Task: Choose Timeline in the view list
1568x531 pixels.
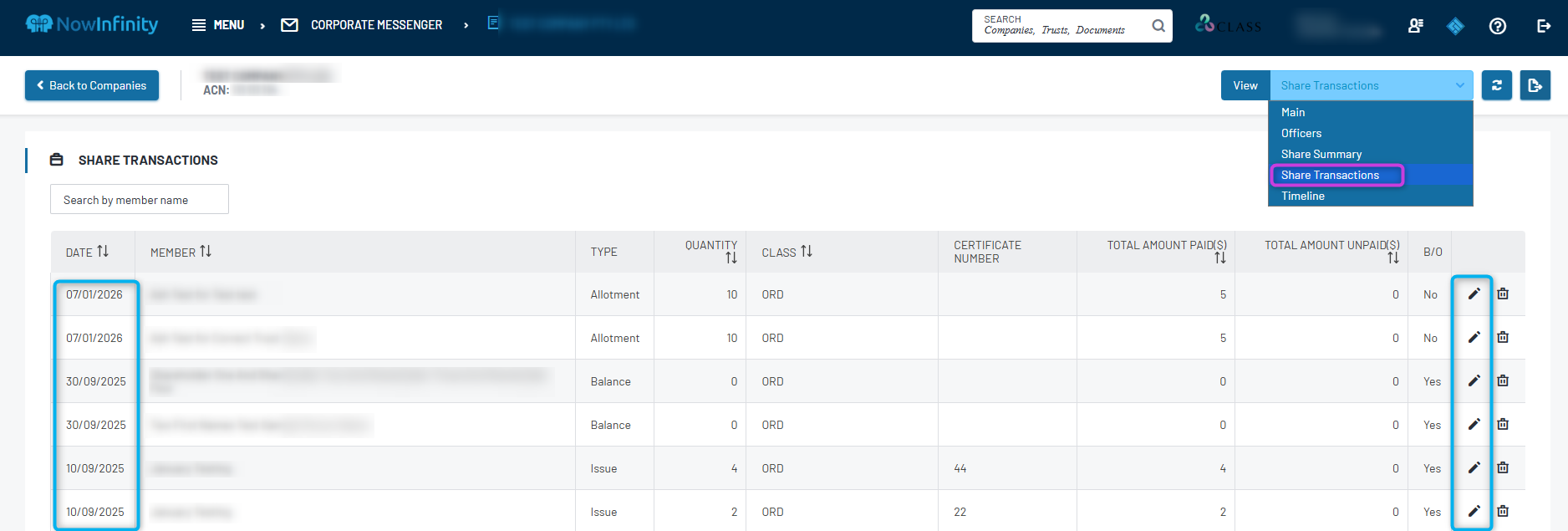Action: 1303,196
